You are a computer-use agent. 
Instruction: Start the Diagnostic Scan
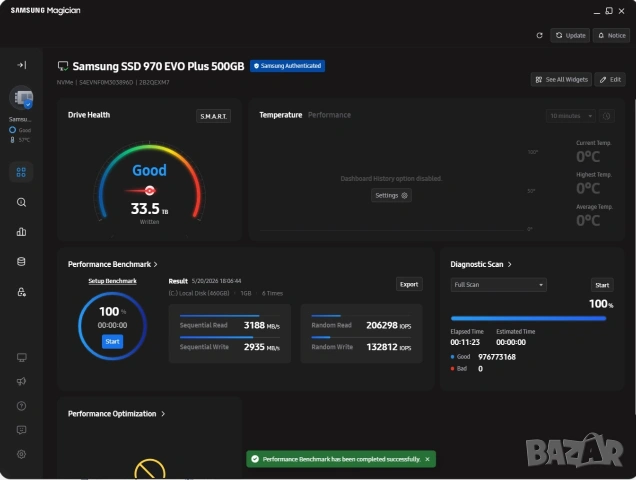tap(602, 285)
